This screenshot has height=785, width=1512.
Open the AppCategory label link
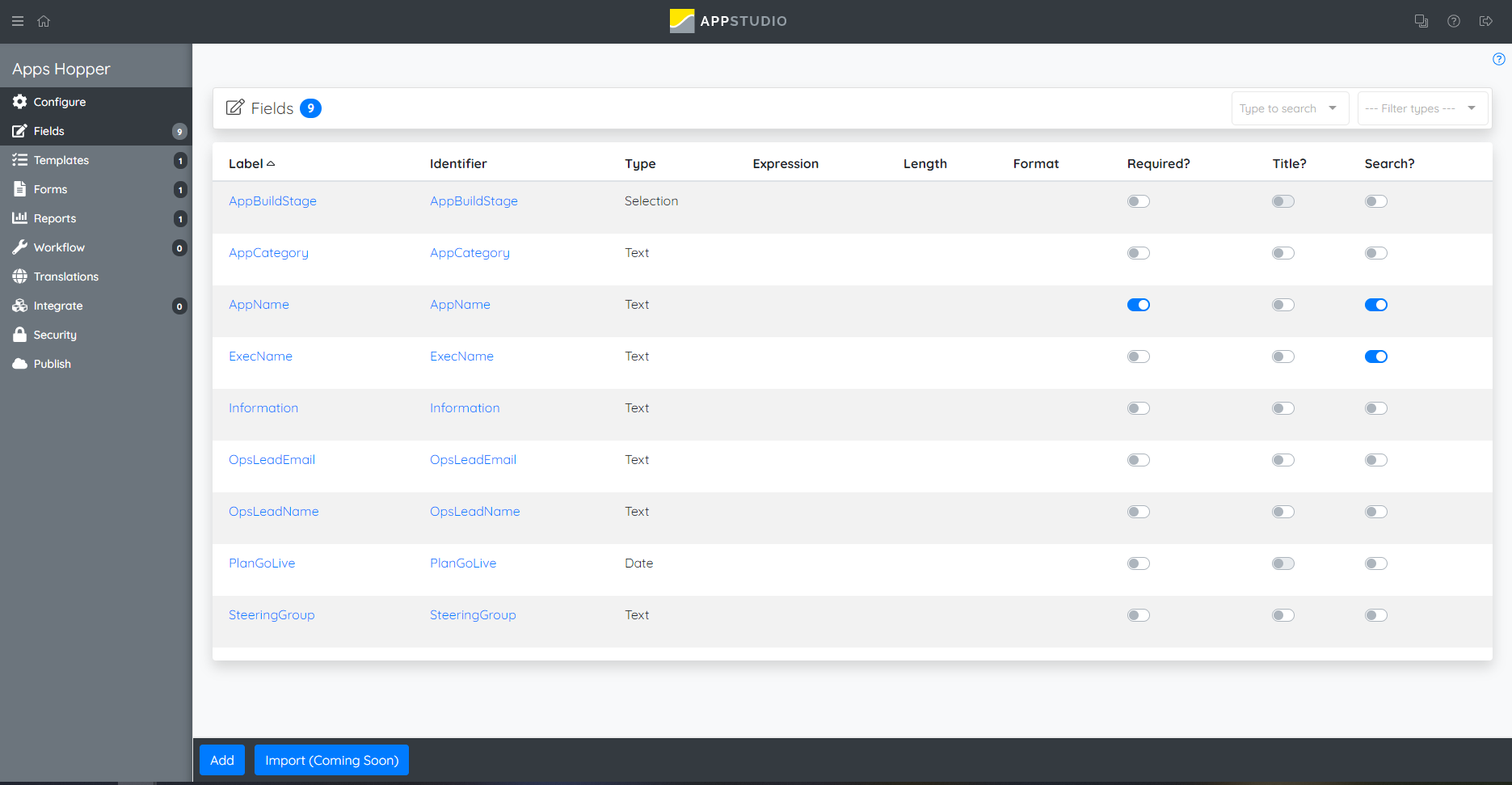(x=268, y=252)
